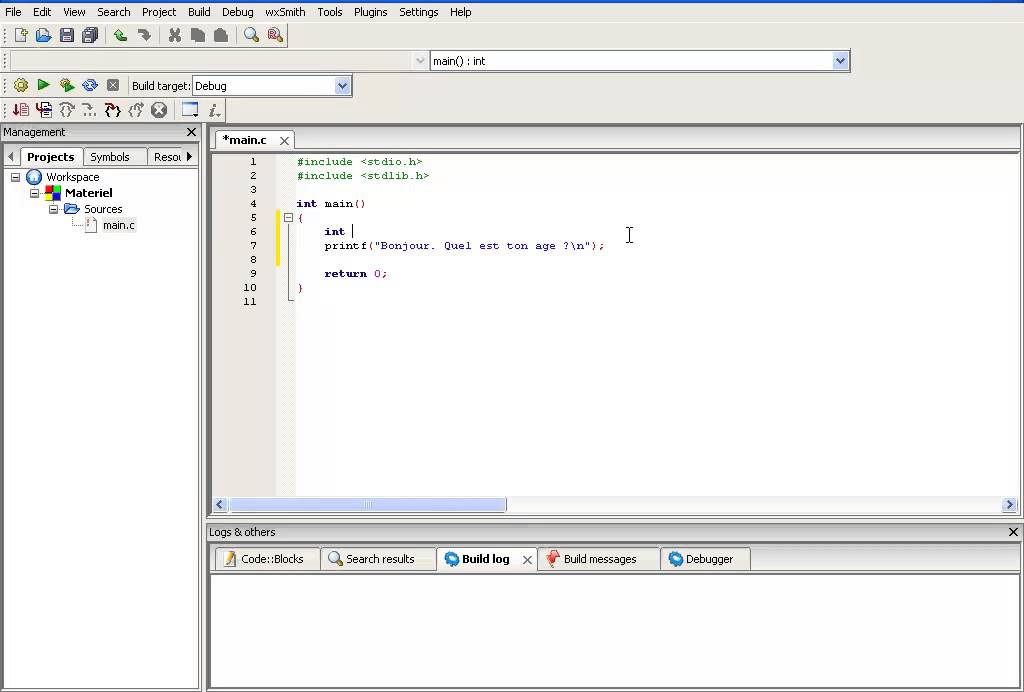Create a new file with toolbar icon
The height and width of the screenshot is (692, 1024).
pyautogui.click(x=21, y=35)
